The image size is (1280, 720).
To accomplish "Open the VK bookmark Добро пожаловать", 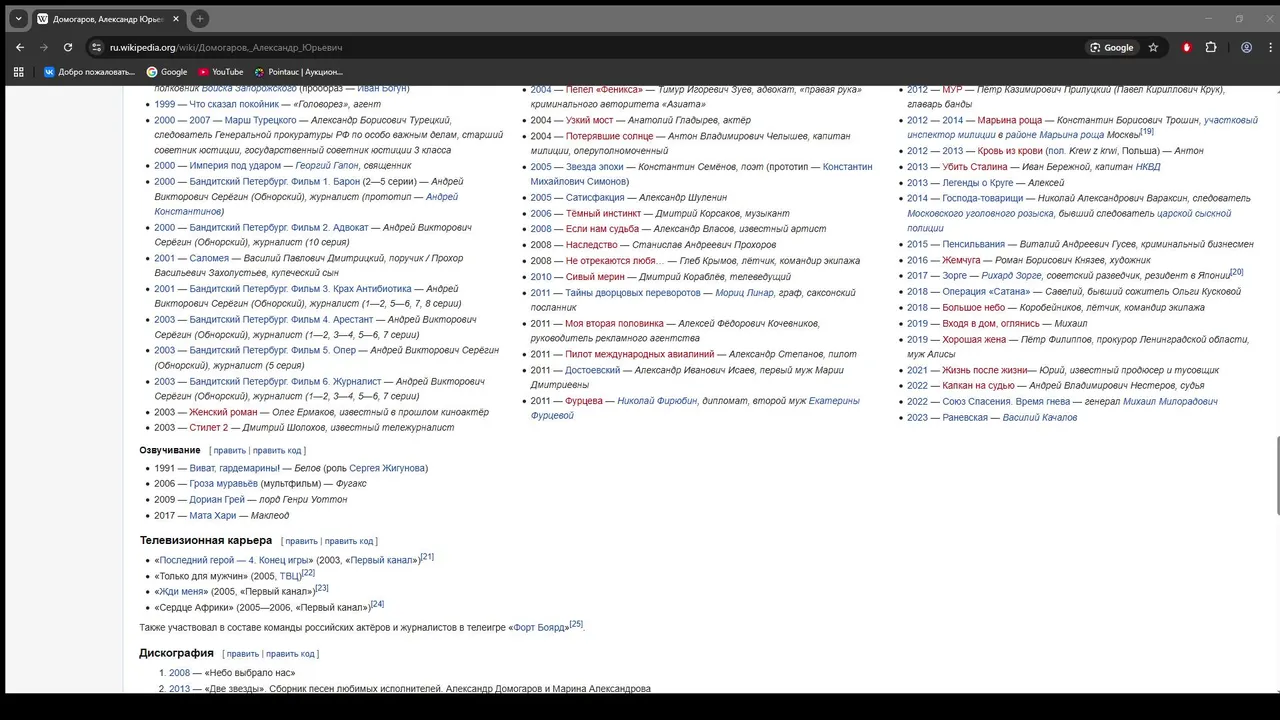I will pos(89,72).
